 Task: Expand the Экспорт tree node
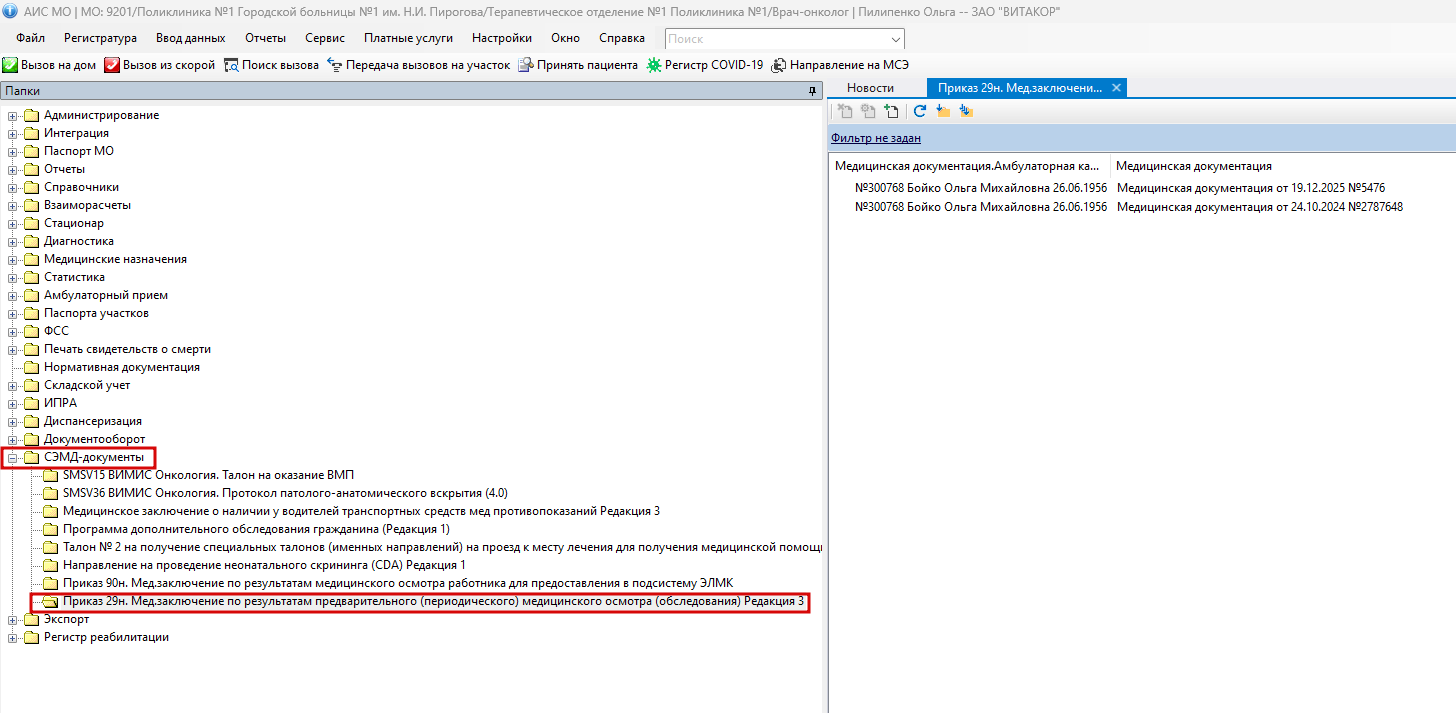coord(13,619)
